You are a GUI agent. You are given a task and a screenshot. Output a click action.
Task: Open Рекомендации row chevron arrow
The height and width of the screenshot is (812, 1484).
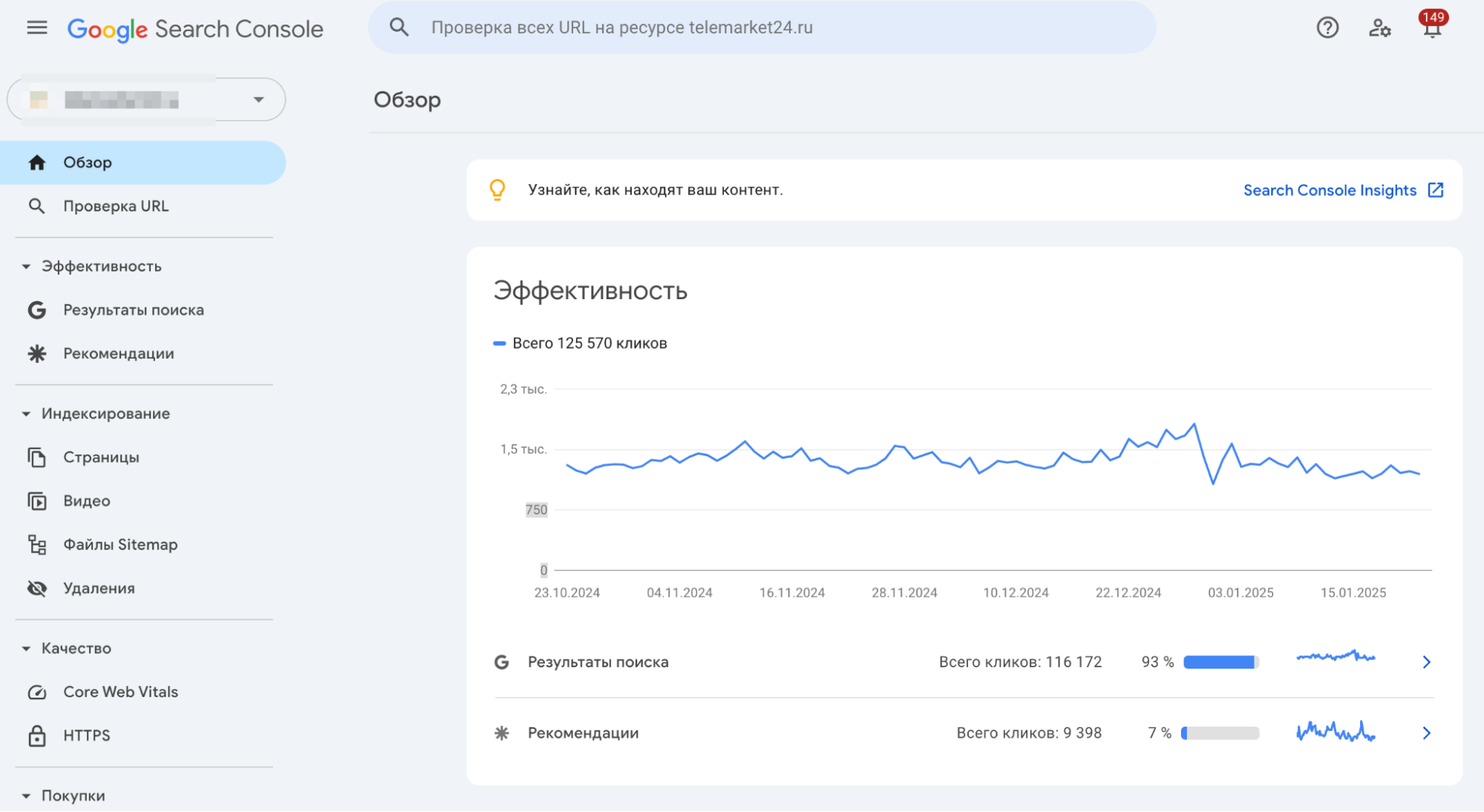[x=1426, y=733]
